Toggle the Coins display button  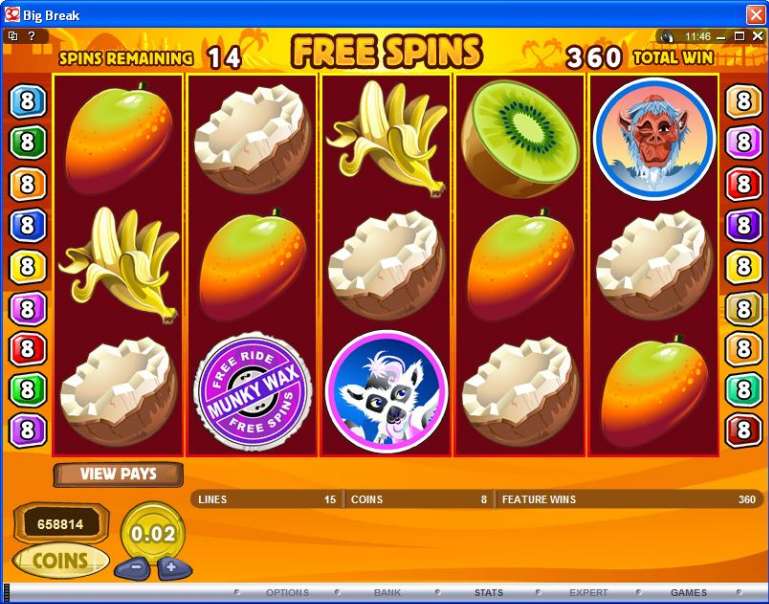coord(61,560)
